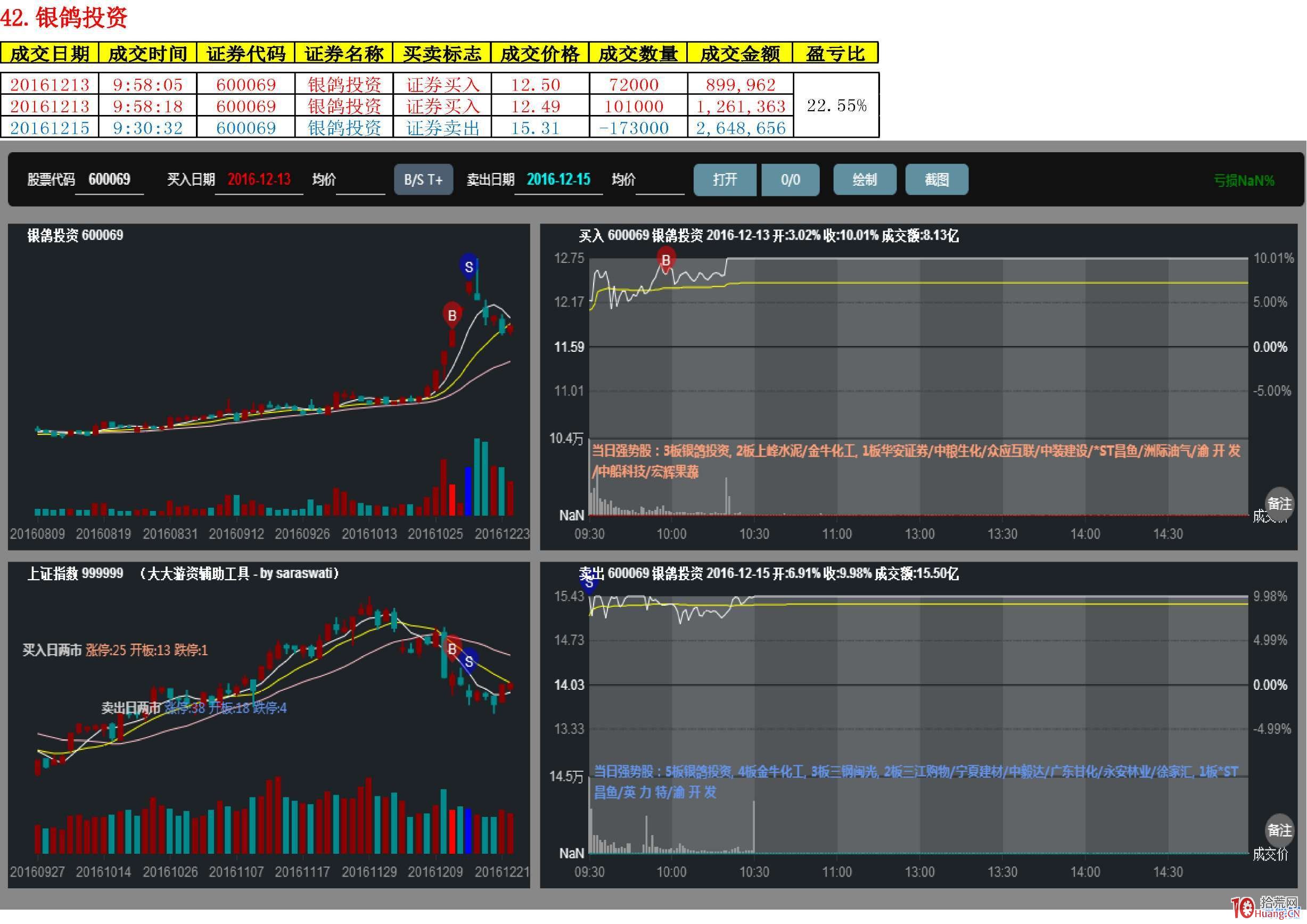The height and width of the screenshot is (924, 1307).
Task: Click the 10.01% label on buy-day chart
Action: [x=1273, y=258]
